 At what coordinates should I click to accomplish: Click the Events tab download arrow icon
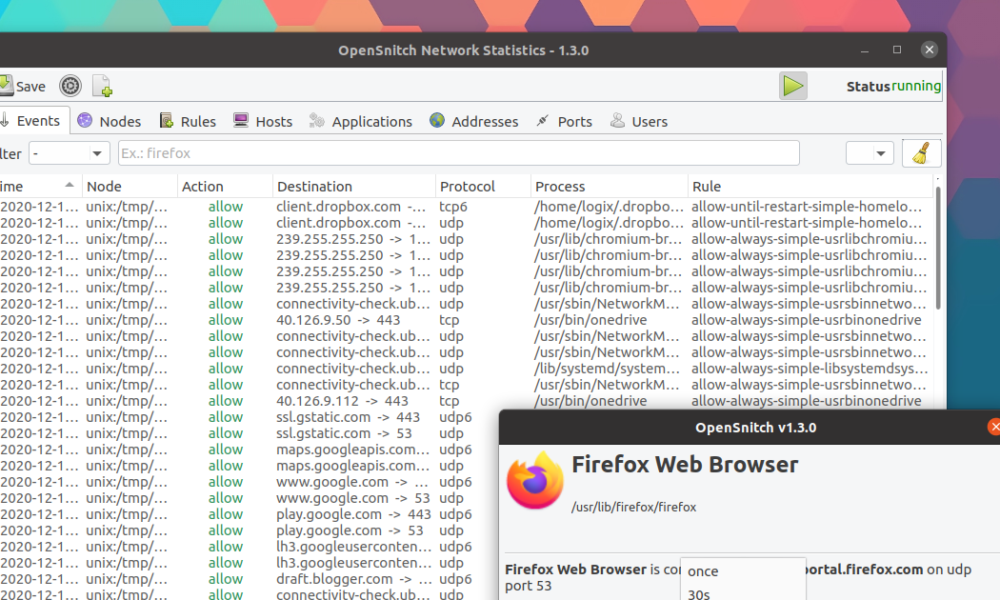tap(4, 120)
